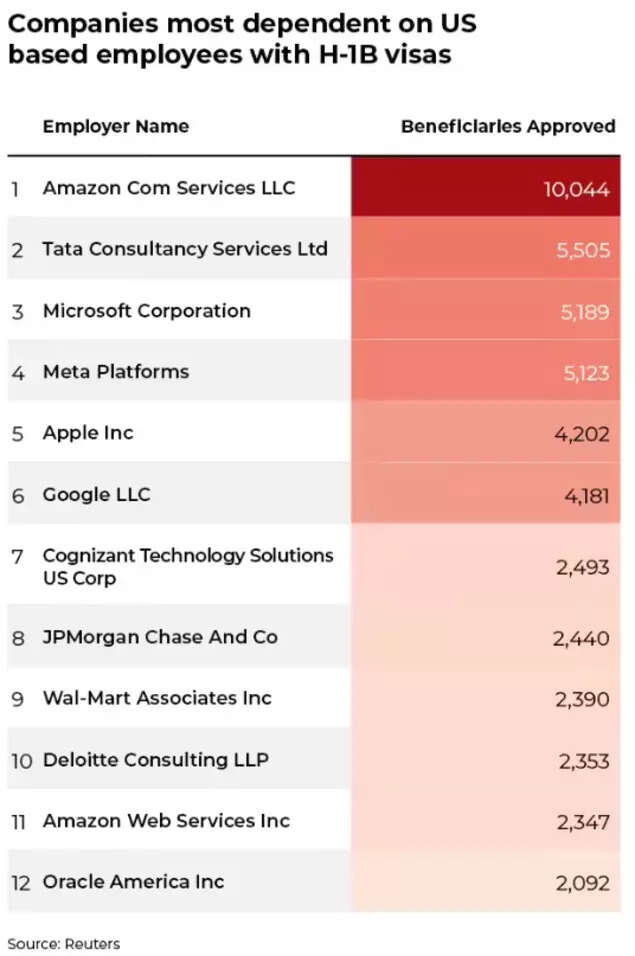Click the Google LLC row label
This screenshot has height=956, width=635.
[x=96, y=494]
